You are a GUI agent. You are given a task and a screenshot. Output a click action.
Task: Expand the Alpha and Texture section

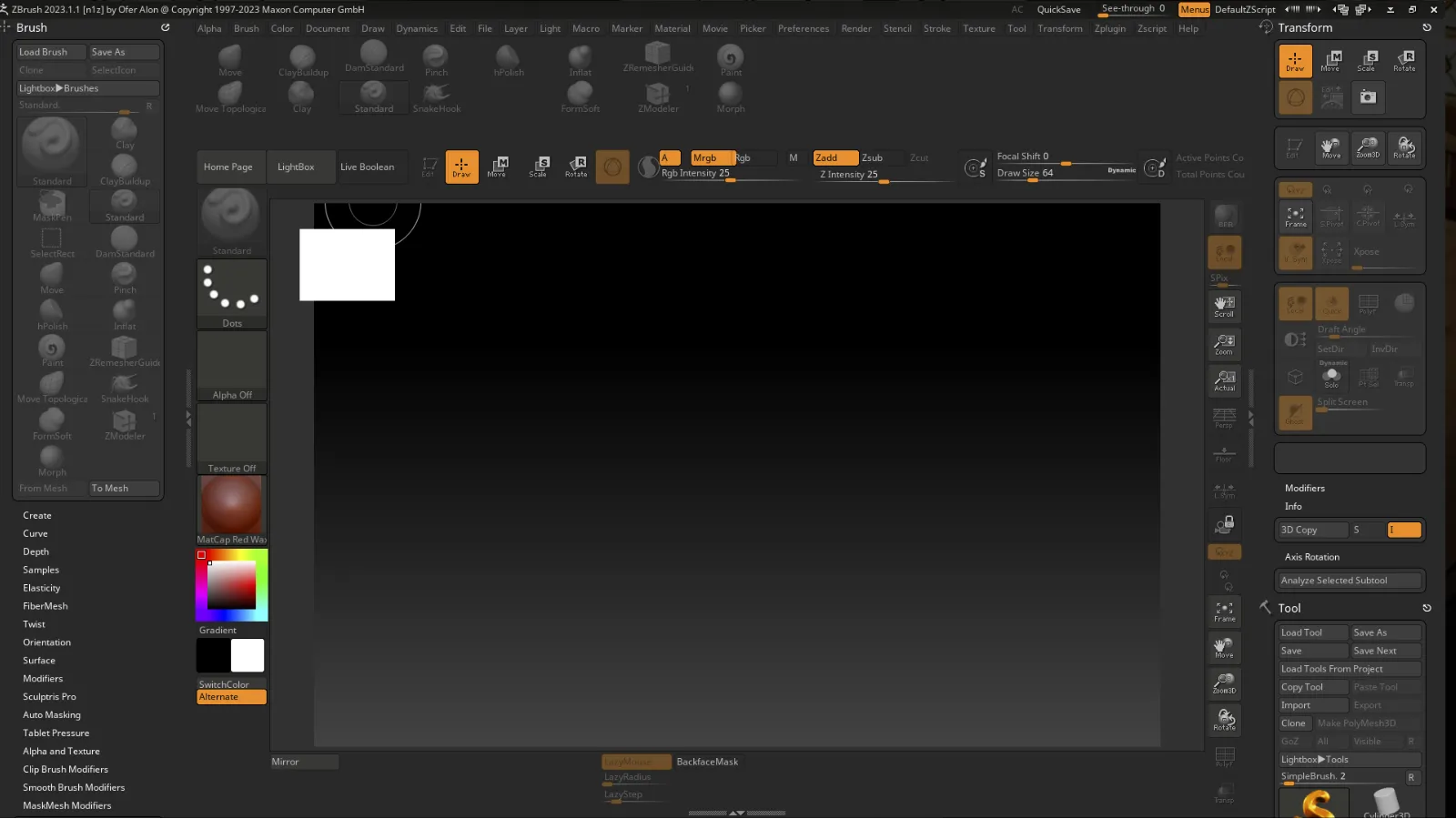click(x=61, y=752)
